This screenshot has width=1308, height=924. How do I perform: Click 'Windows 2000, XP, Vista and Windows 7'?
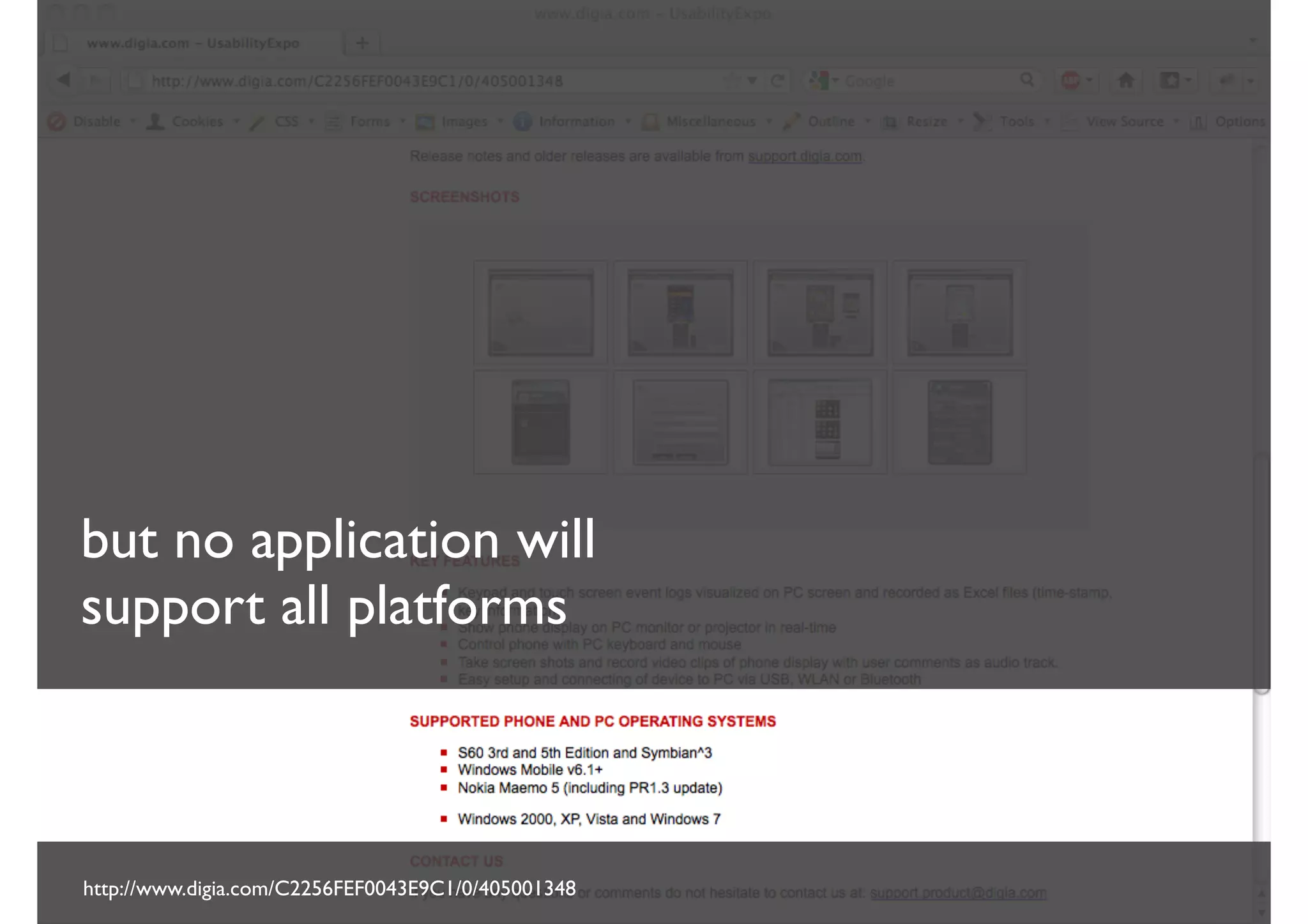click(x=589, y=819)
